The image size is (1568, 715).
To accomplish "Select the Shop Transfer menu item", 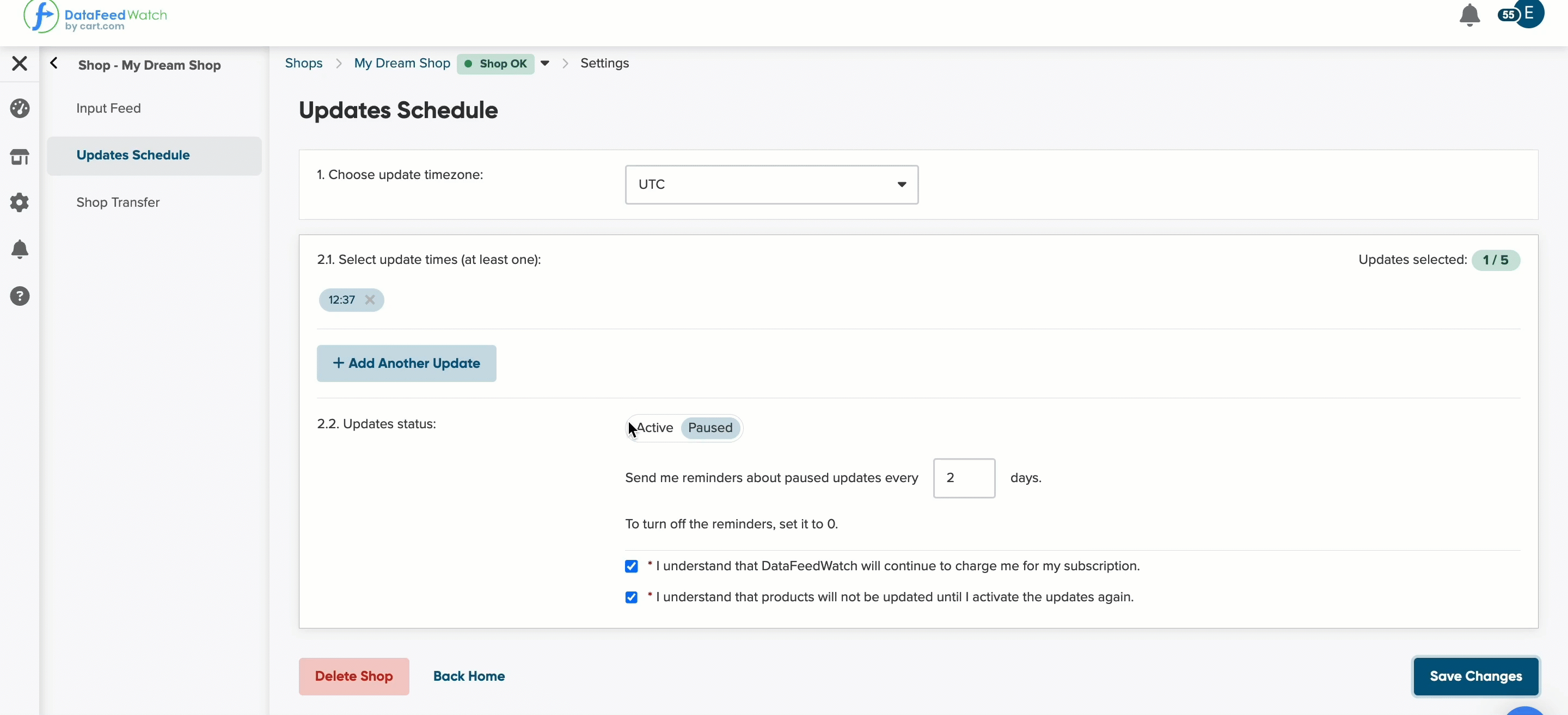I will click(118, 202).
